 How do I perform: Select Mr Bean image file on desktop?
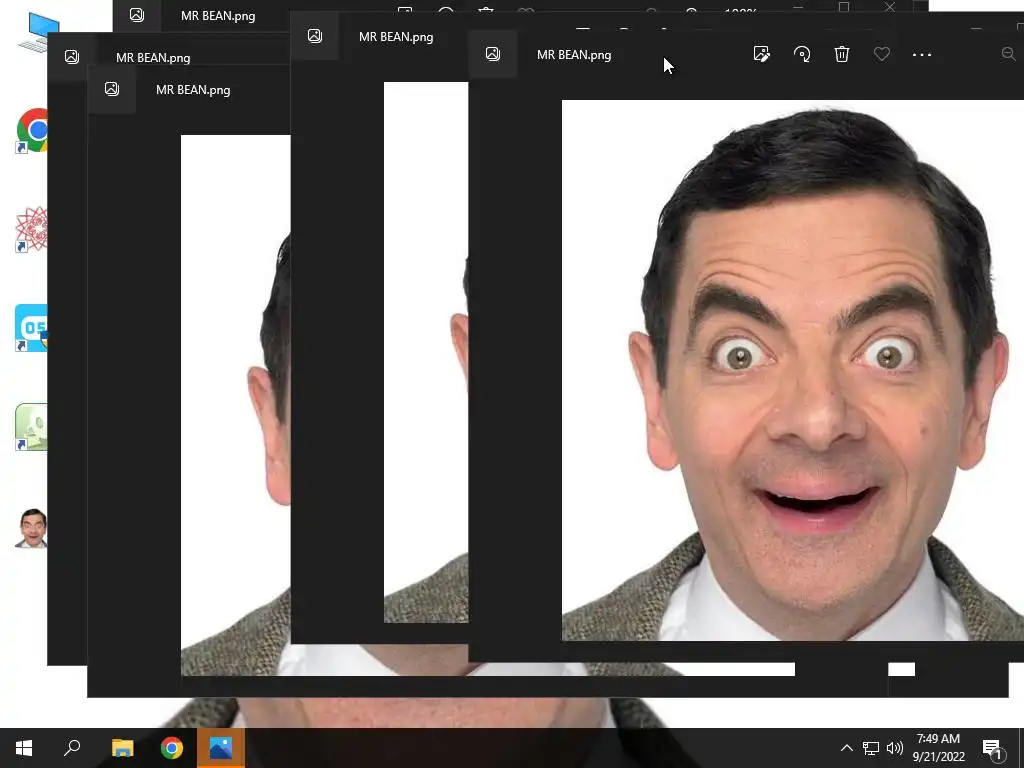(31, 528)
